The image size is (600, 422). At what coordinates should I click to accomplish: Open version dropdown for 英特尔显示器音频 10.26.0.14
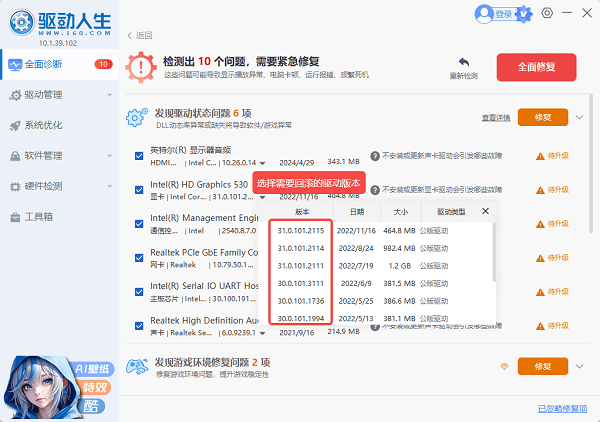(x=262, y=163)
